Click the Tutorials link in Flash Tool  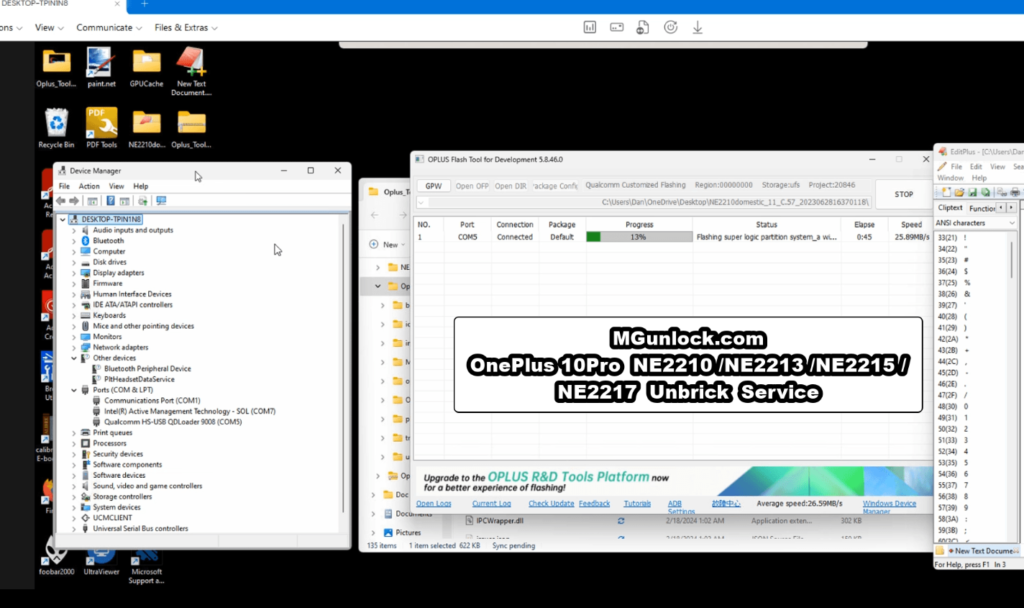pos(637,504)
